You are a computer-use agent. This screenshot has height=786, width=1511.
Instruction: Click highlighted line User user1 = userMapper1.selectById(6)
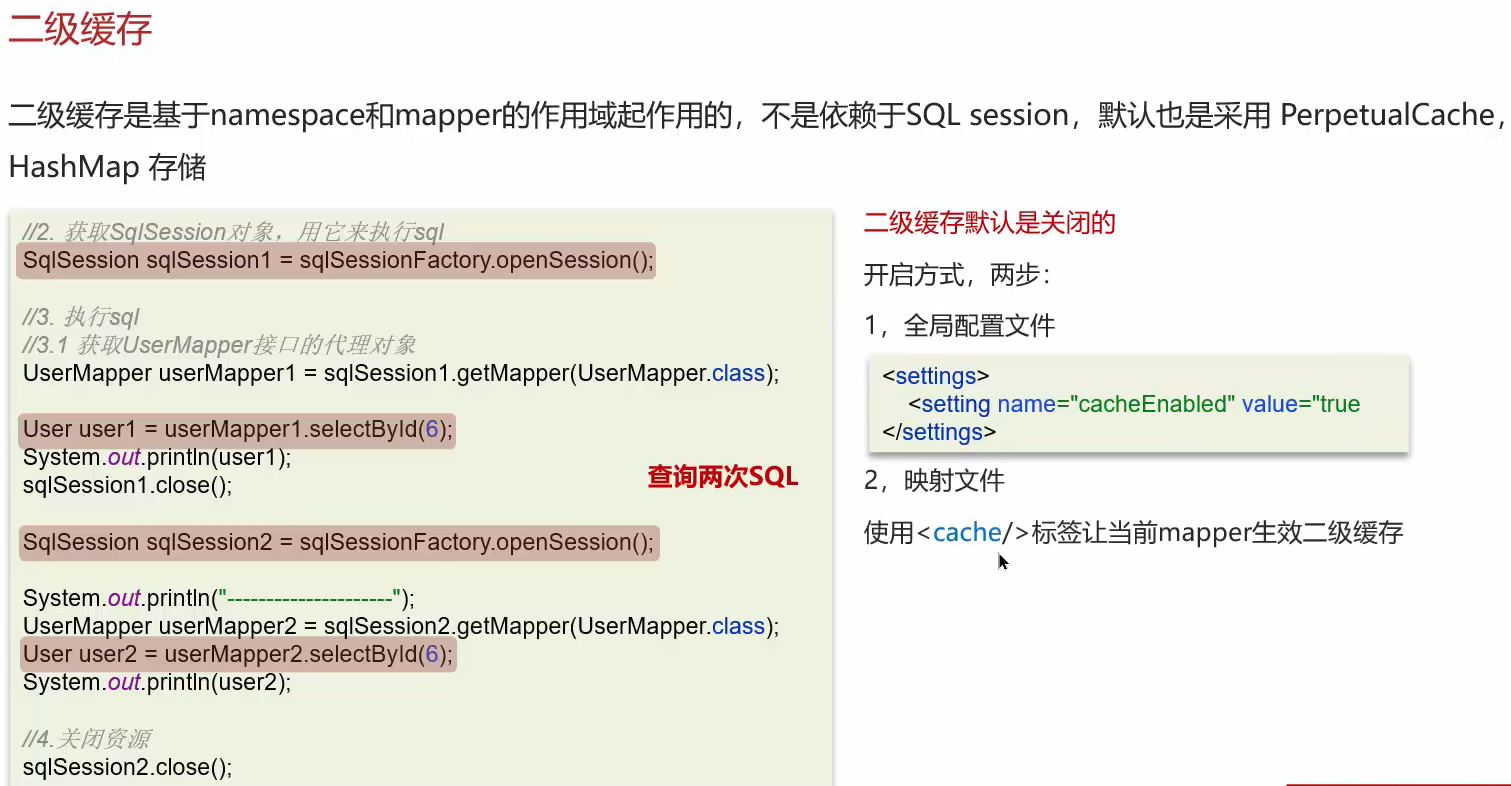pos(237,430)
